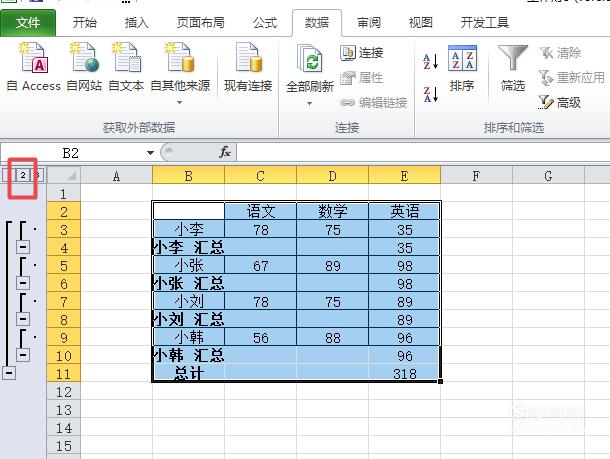
Task: Select column B header
Action: click(188, 176)
